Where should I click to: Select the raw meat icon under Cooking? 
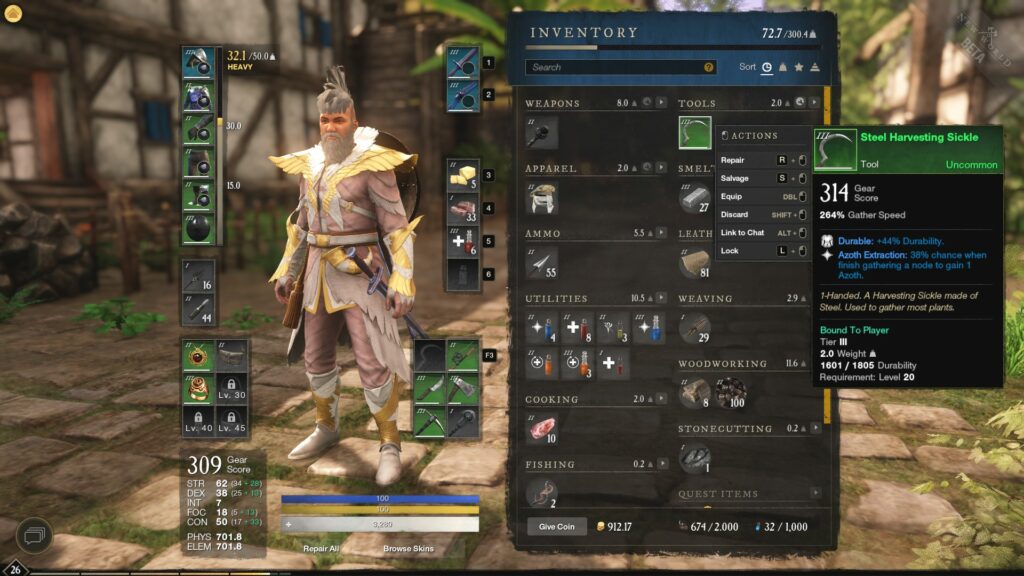point(542,429)
